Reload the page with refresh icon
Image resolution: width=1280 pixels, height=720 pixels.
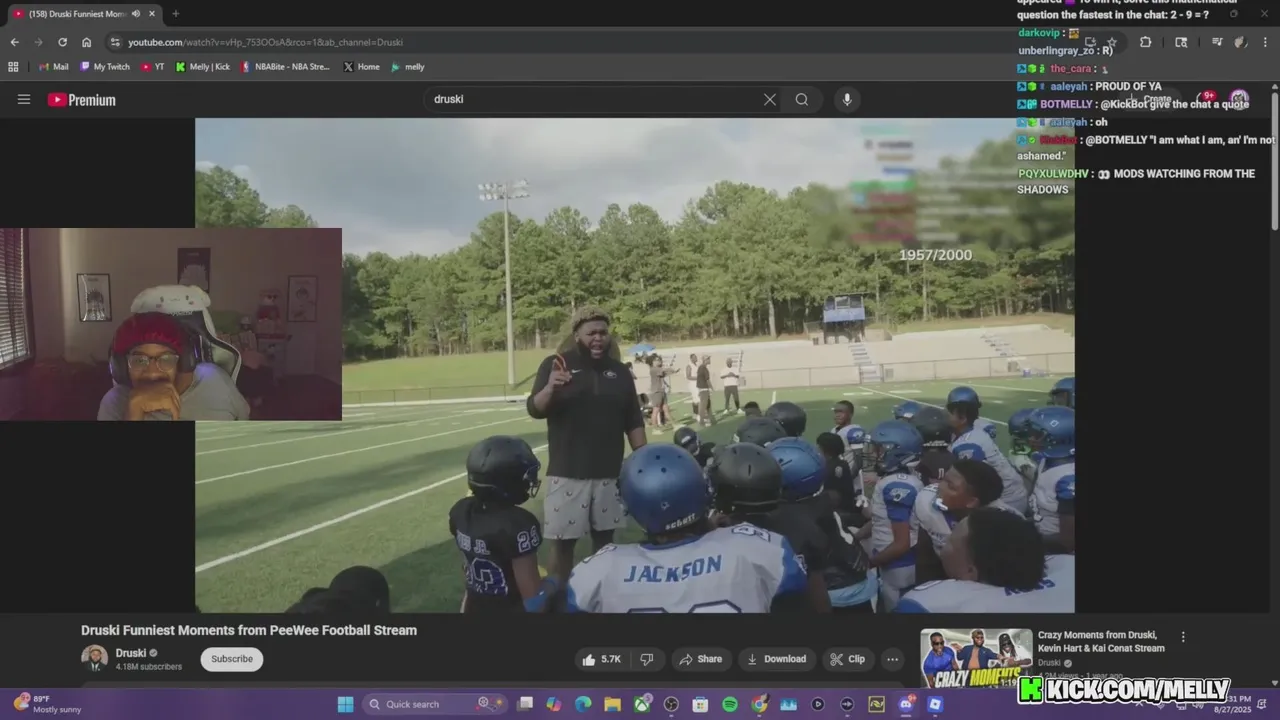[62, 42]
